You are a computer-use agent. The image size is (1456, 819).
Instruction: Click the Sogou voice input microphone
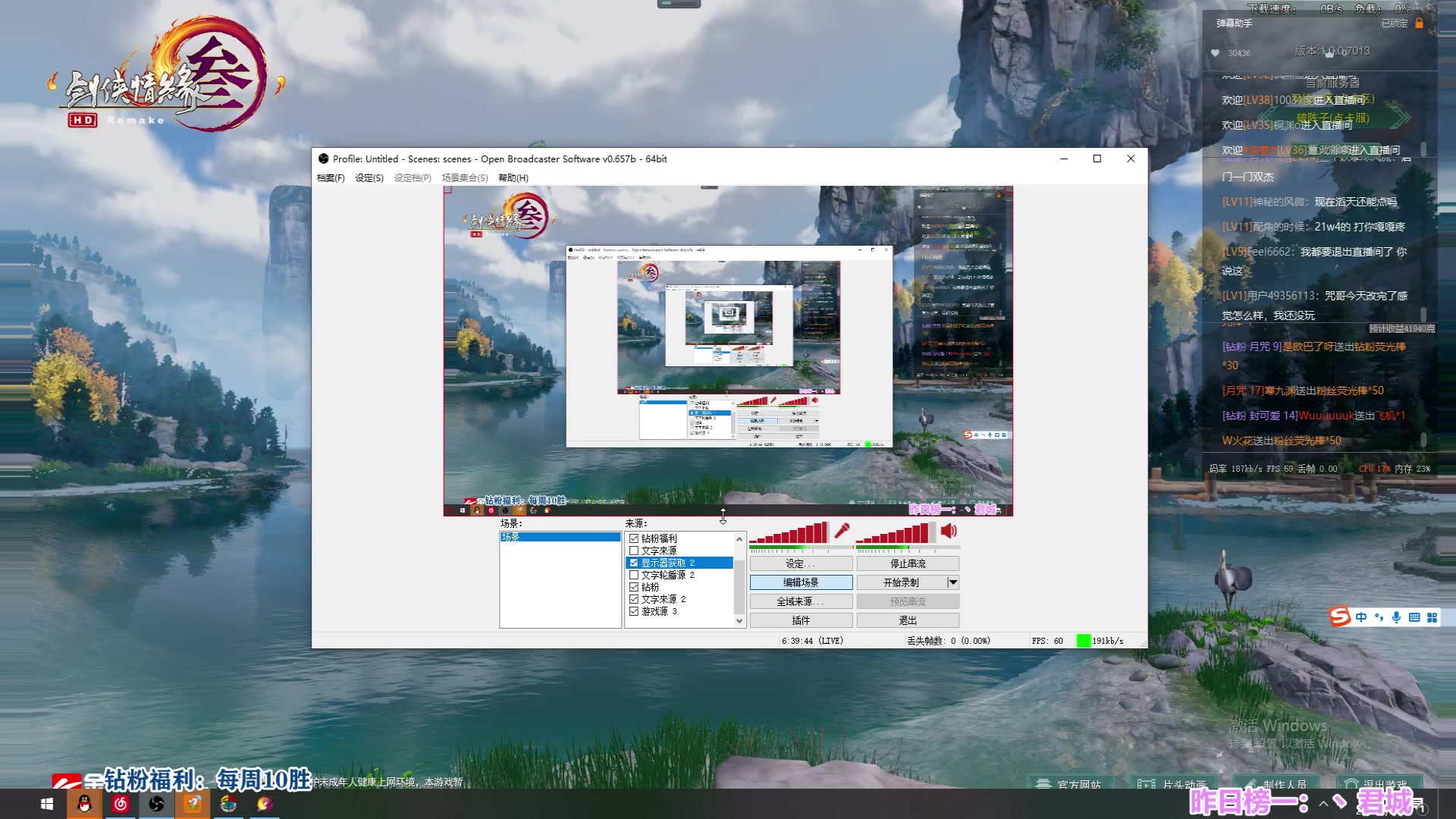(1396, 617)
